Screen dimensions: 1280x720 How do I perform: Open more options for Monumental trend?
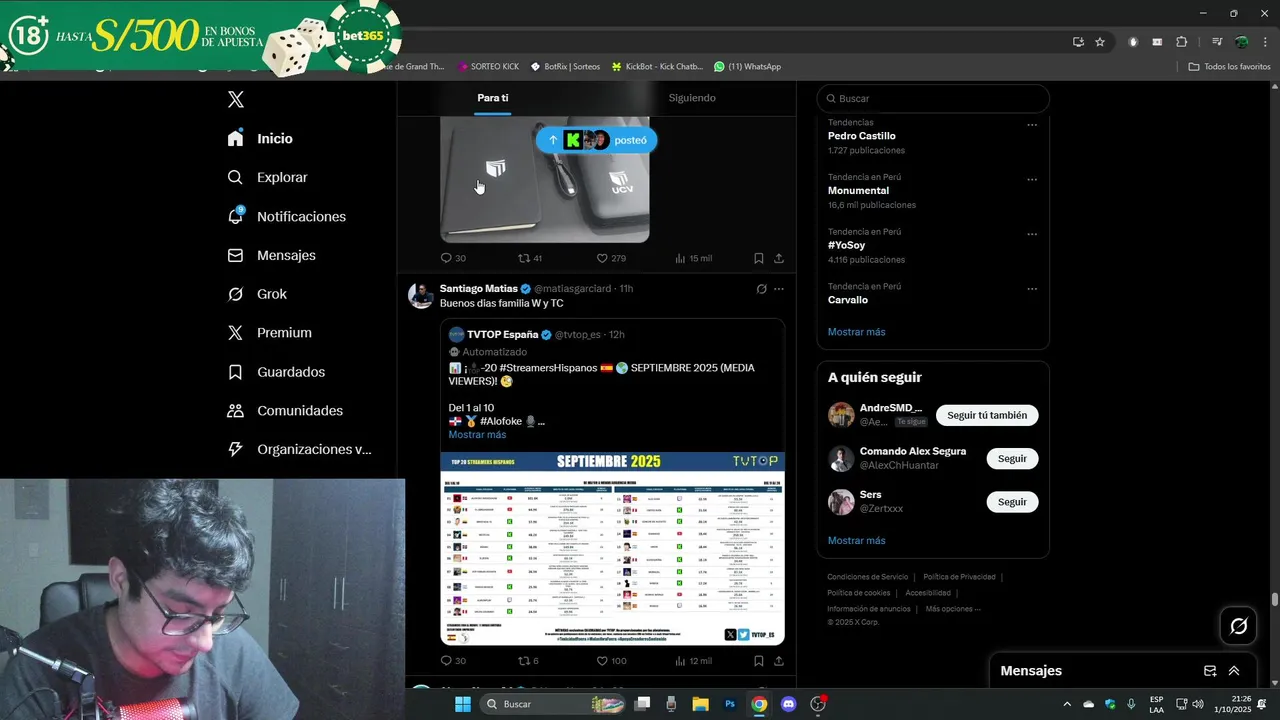(x=1032, y=180)
